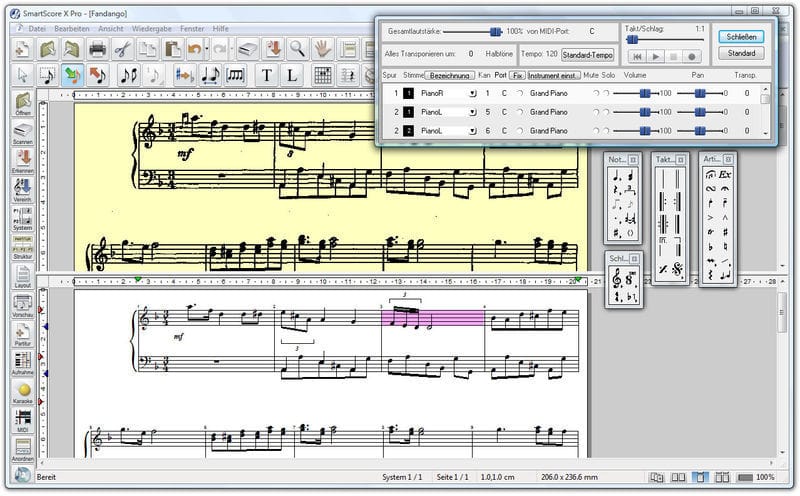Open Karaoke view from the left sidebar
Viewport: 800px width, 496px height.
(x=23, y=391)
